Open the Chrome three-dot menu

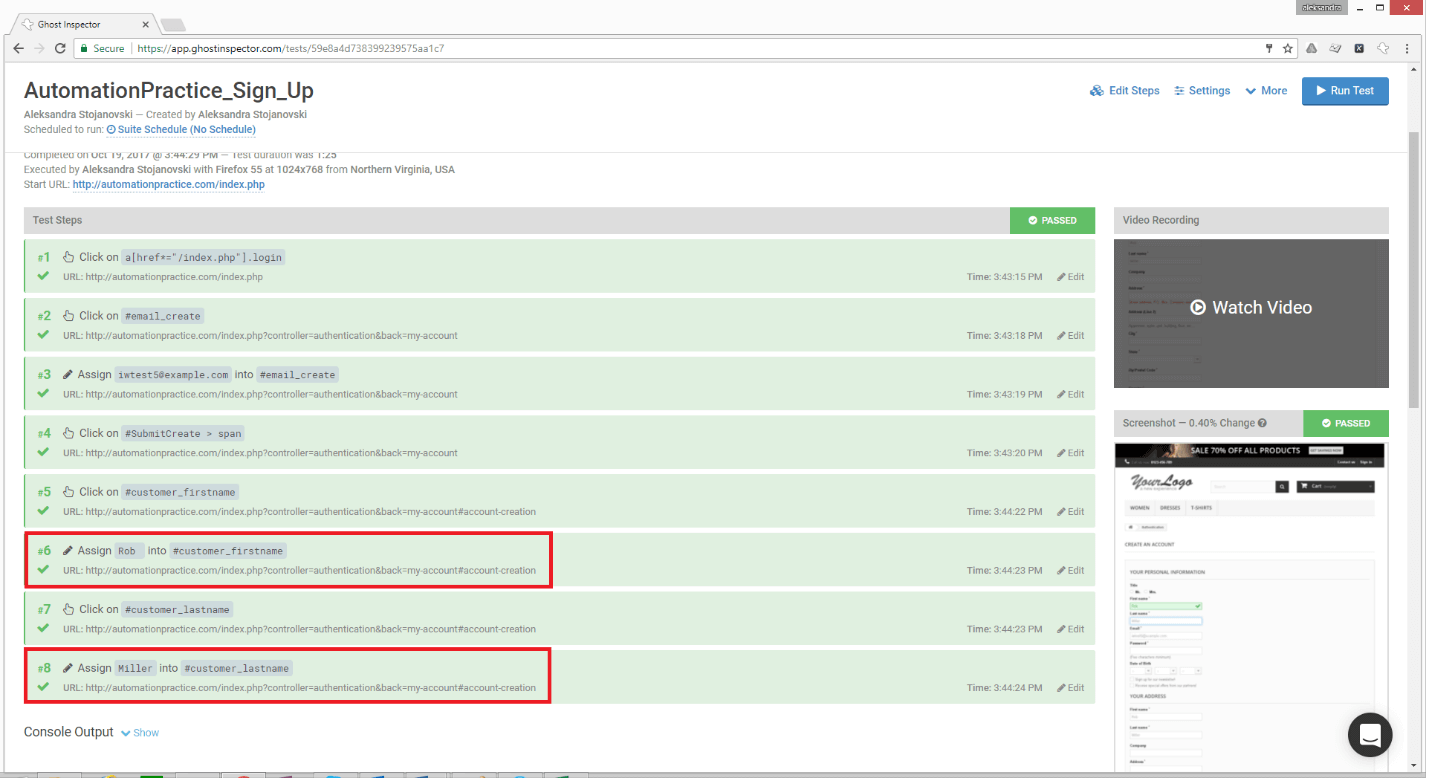1407,48
